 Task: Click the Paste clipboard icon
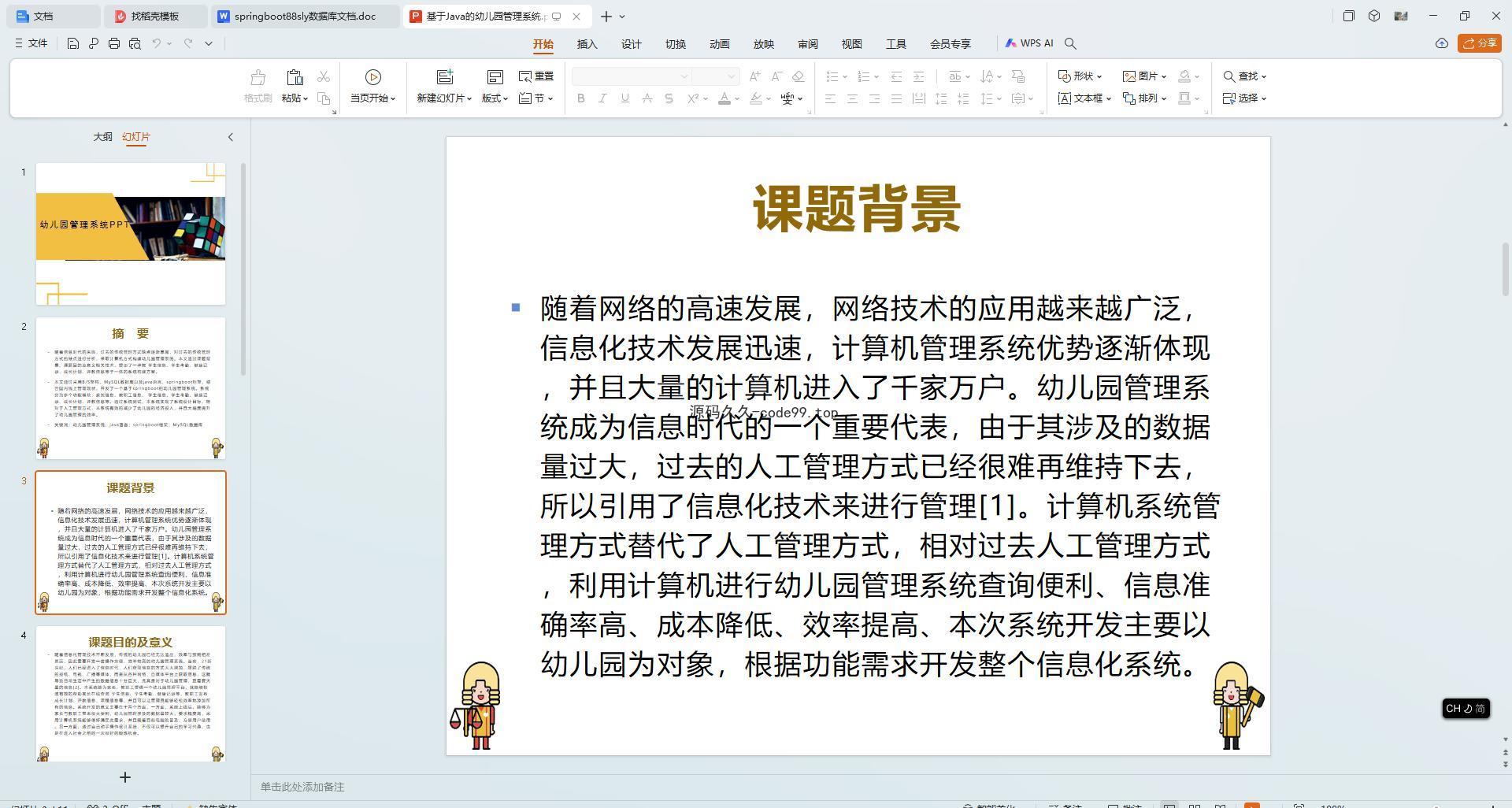[x=295, y=77]
